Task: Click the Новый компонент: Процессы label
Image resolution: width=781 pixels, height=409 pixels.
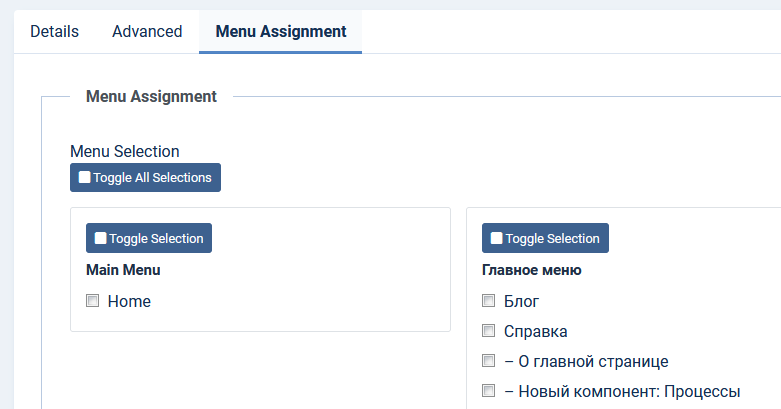Action: pos(622,392)
